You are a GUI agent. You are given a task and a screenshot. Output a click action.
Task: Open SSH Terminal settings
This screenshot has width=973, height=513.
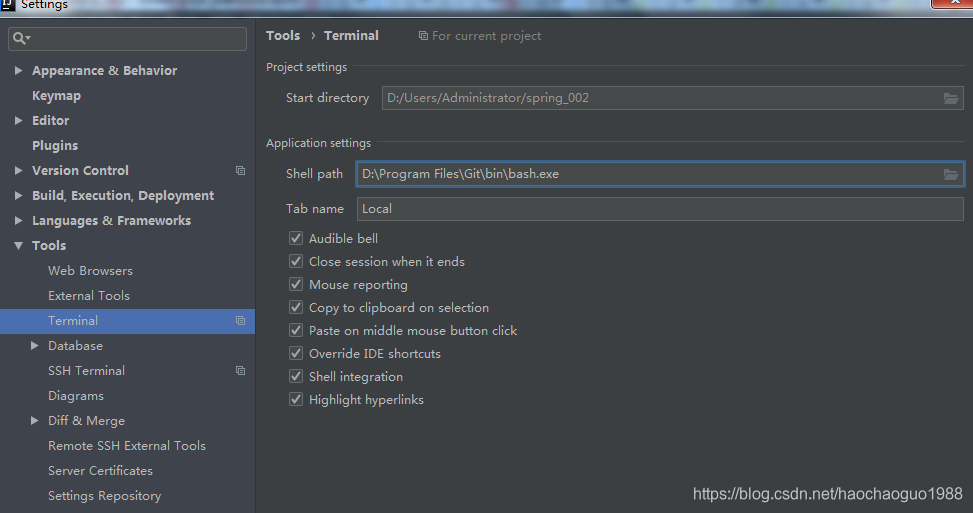[x=86, y=371]
